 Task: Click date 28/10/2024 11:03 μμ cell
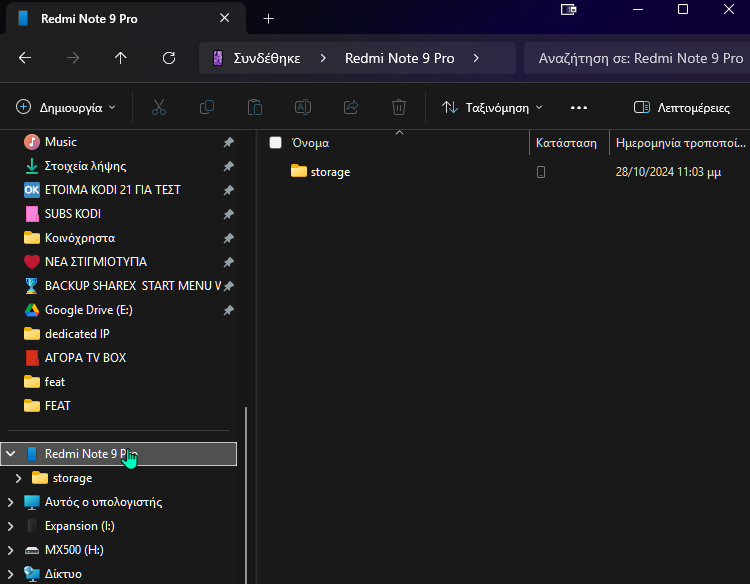point(668,172)
